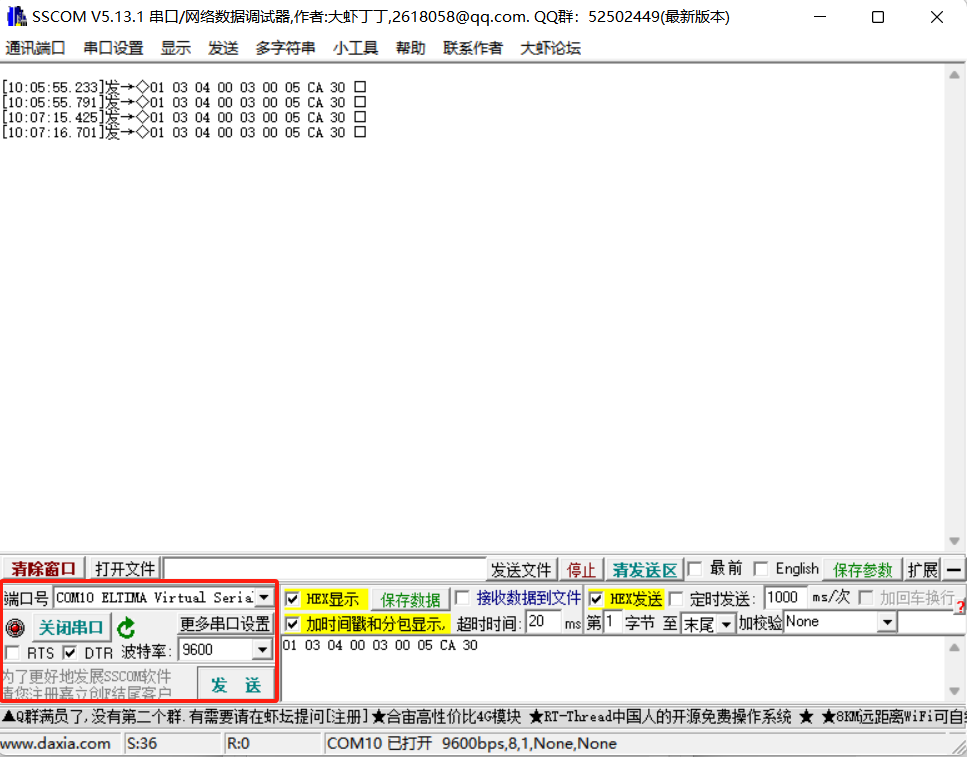Click the 1000 ms/次 timed send interval field
Viewport: 967px width, 757px height.
click(786, 597)
